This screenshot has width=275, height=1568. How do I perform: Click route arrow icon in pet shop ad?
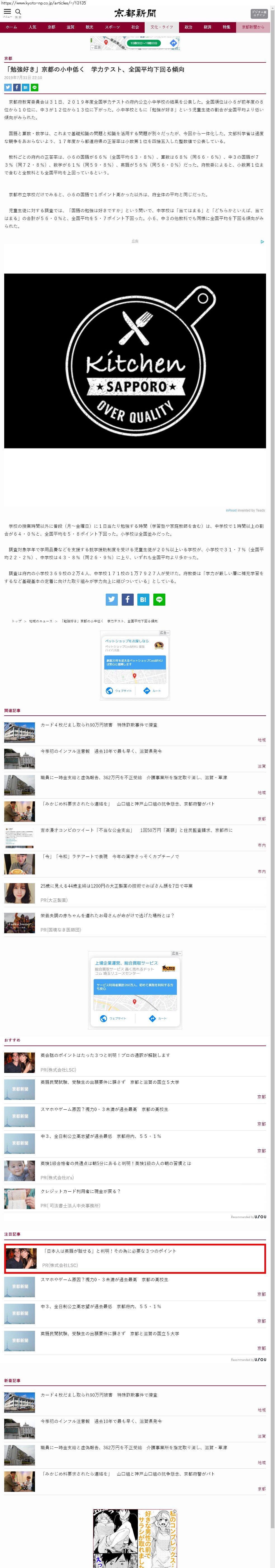pyautogui.click(x=147, y=690)
